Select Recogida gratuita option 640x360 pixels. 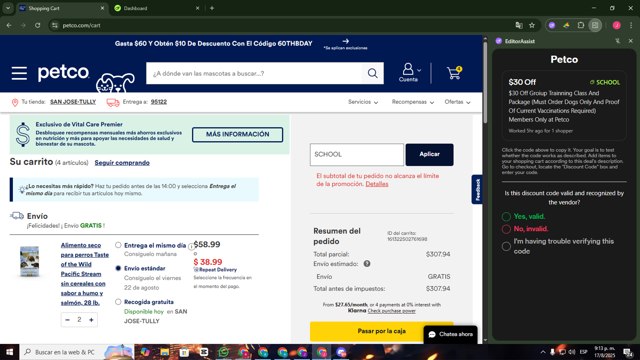pos(118,302)
